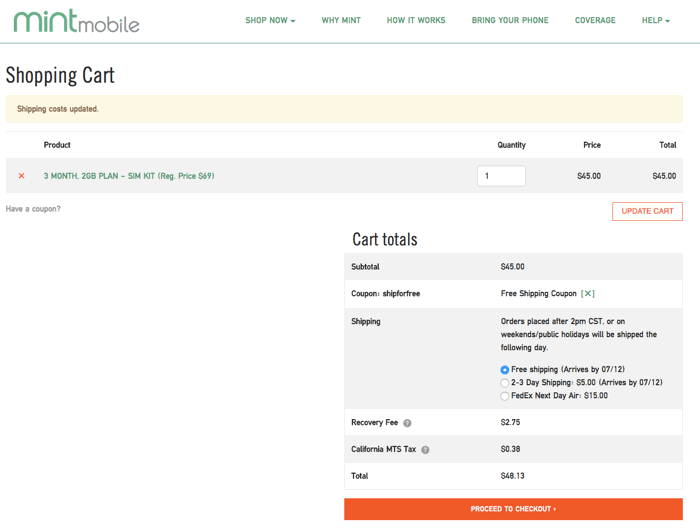This screenshot has height=528, width=700.
Task: Click the Shopping Cart heading
Action: [60, 75]
